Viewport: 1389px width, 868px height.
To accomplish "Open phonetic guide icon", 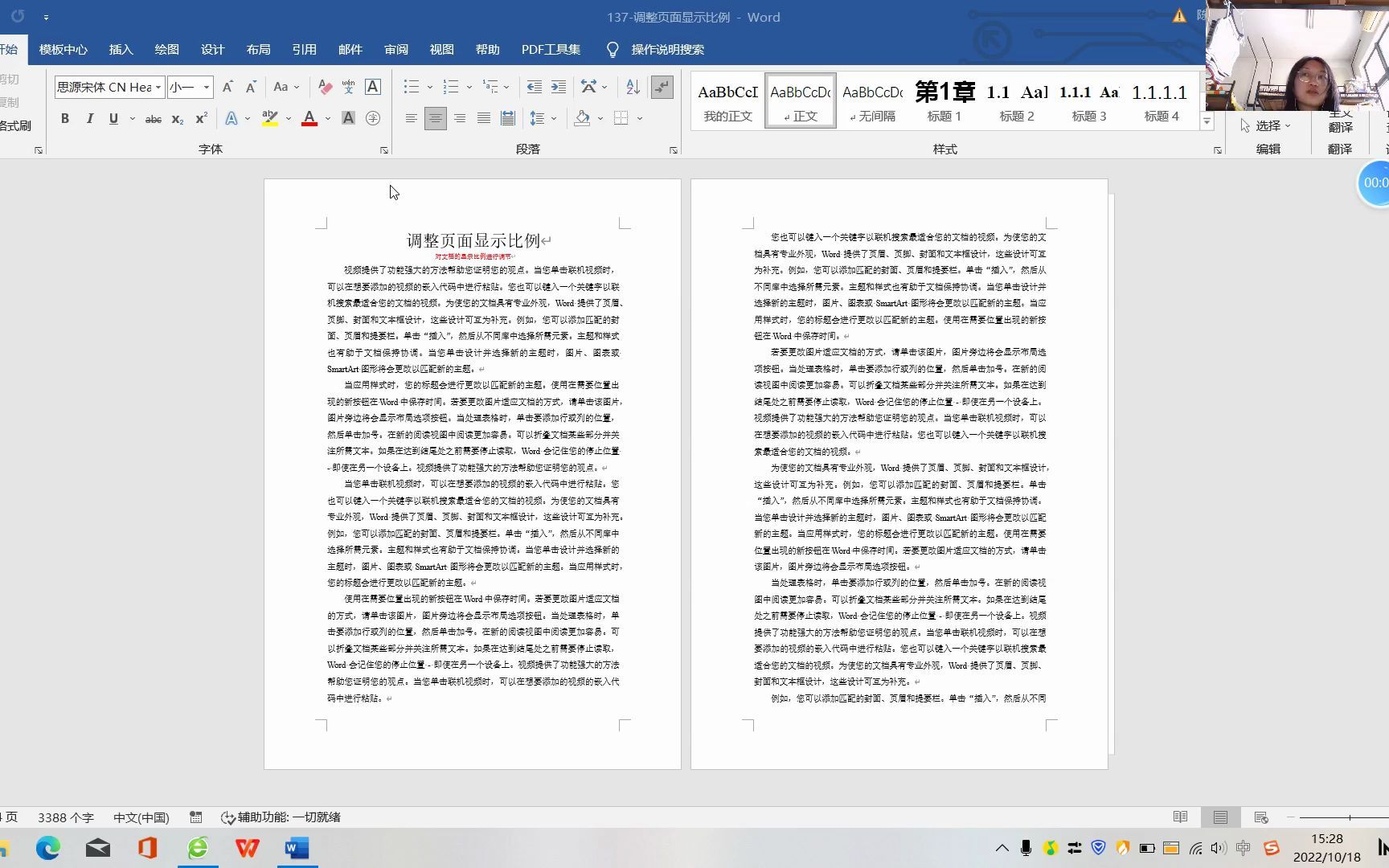I will [348, 87].
